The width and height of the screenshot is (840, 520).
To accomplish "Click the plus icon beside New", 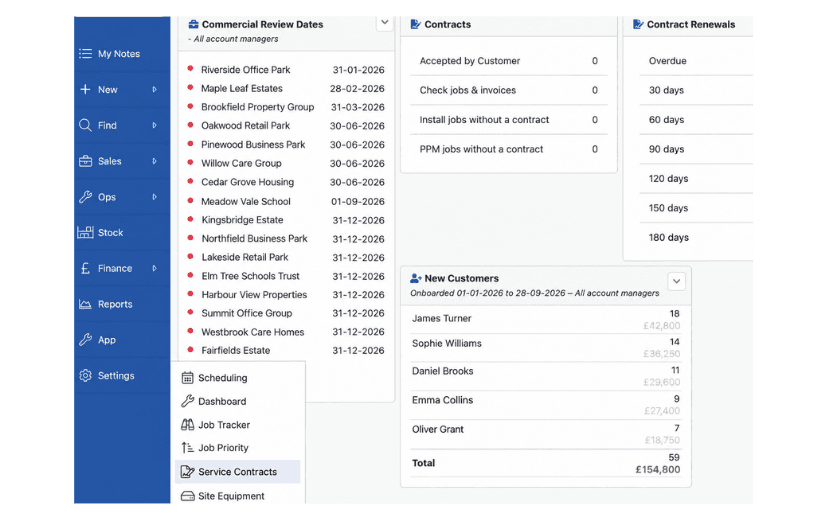I will click(x=85, y=89).
